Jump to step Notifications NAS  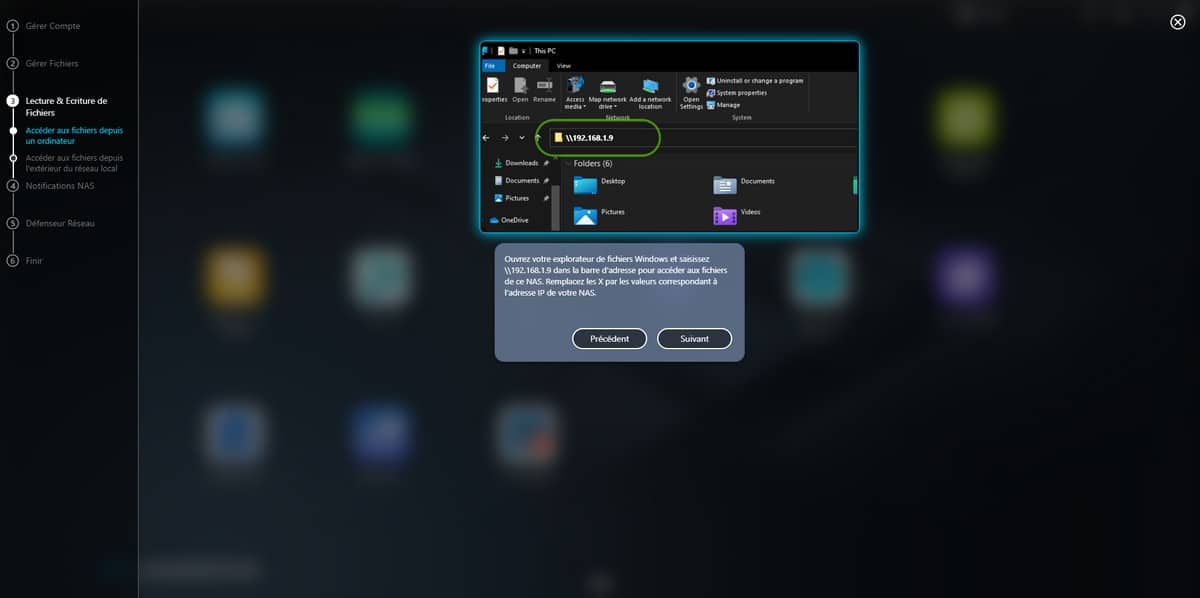pyautogui.click(x=60, y=186)
